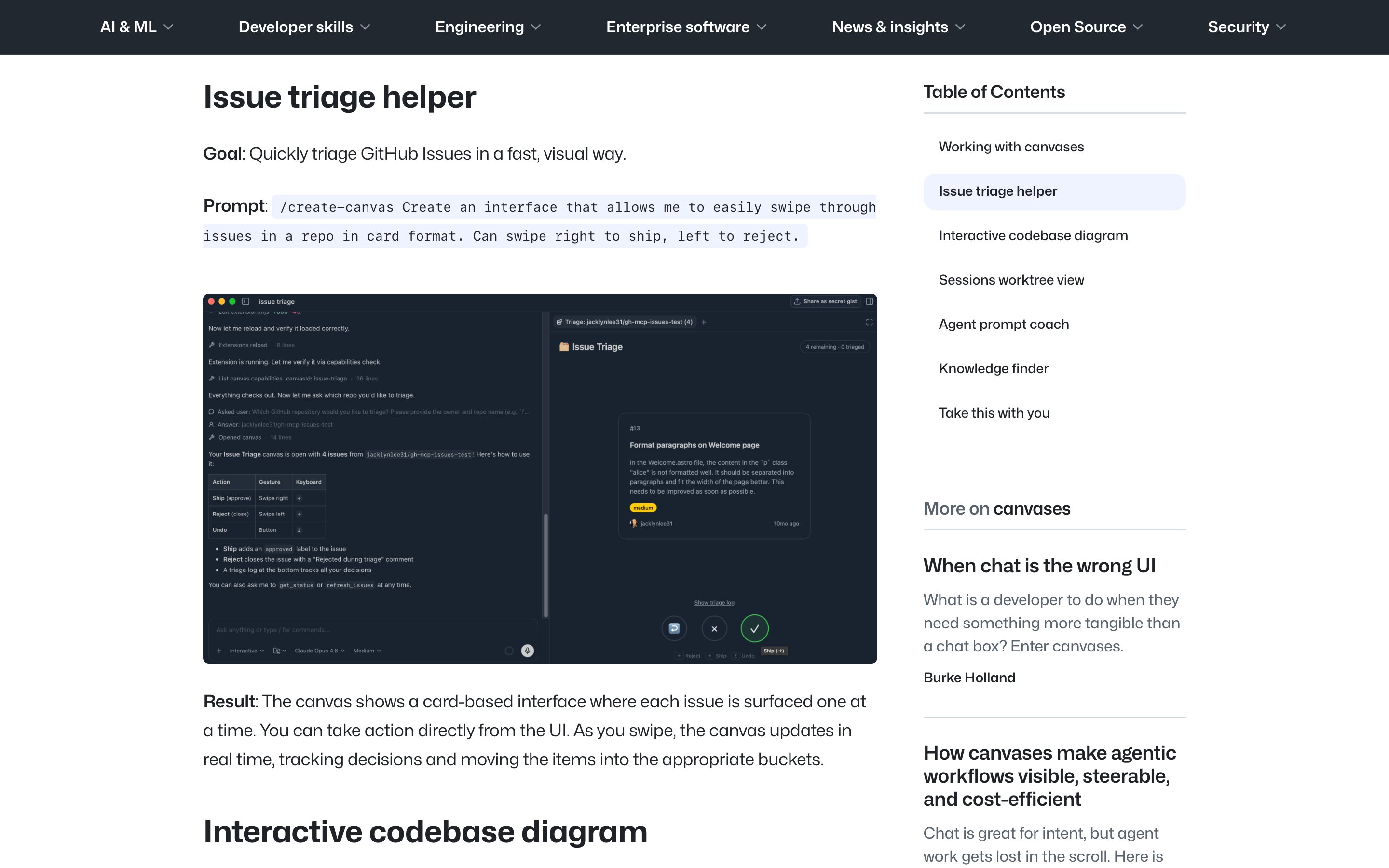This screenshot has height=868, width=1389.
Task: Open the Enterprise software menu
Action: pyautogui.click(x=686, y=27)
